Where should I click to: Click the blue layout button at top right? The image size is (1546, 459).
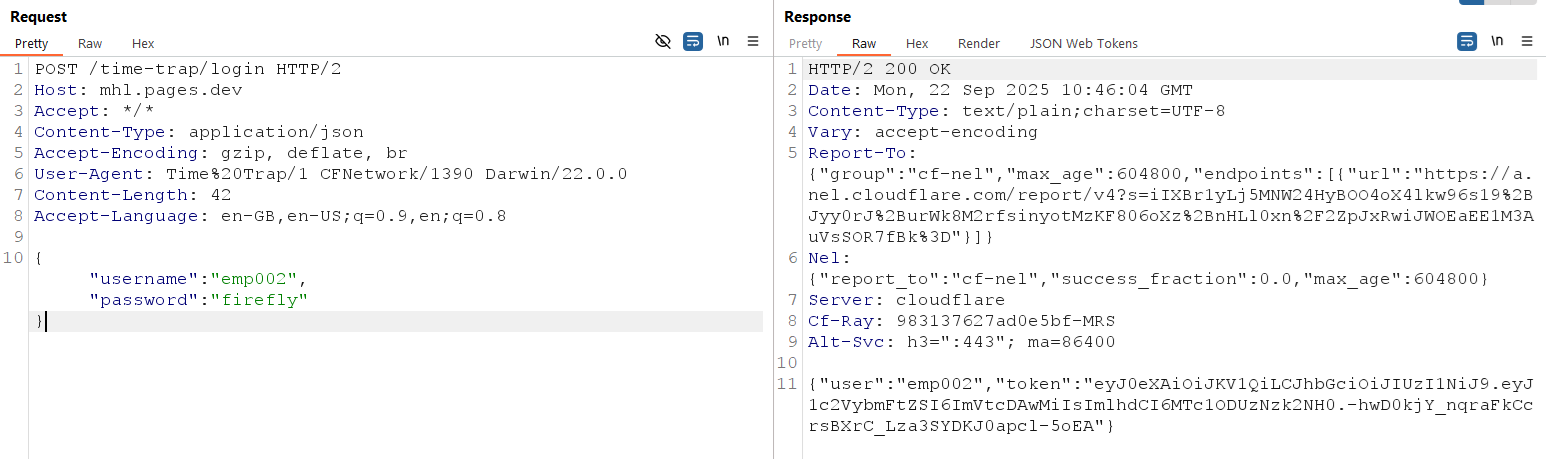tap(1472, 3)
